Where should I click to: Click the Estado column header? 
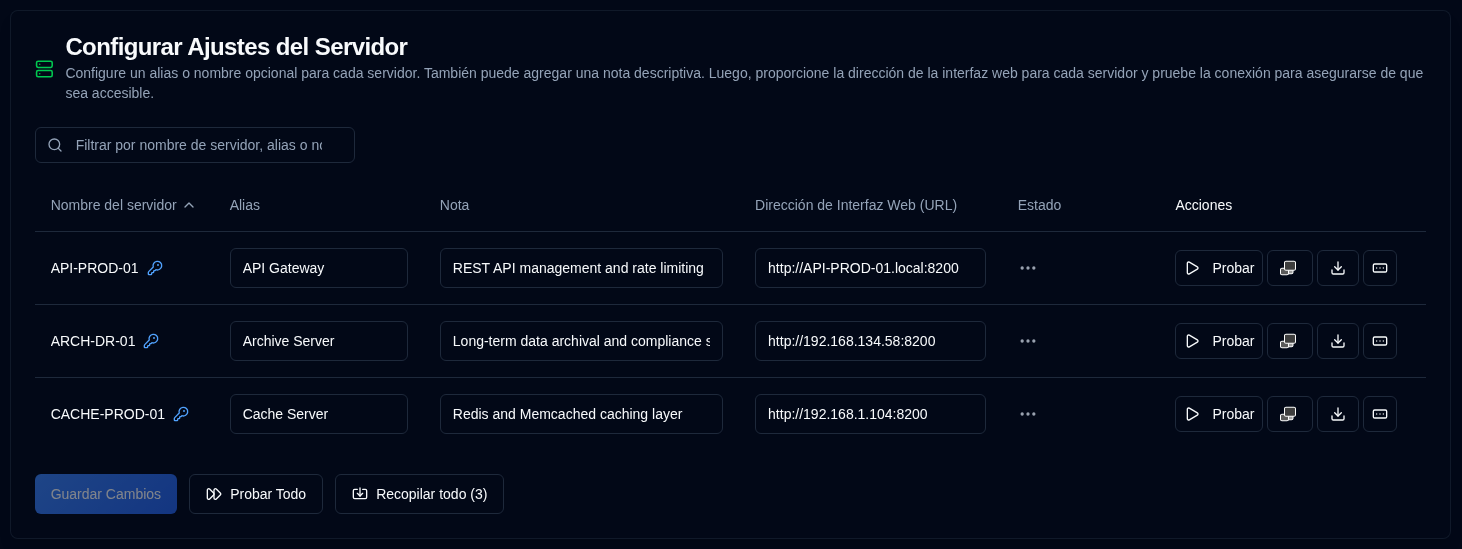(x=1039, y=205)
